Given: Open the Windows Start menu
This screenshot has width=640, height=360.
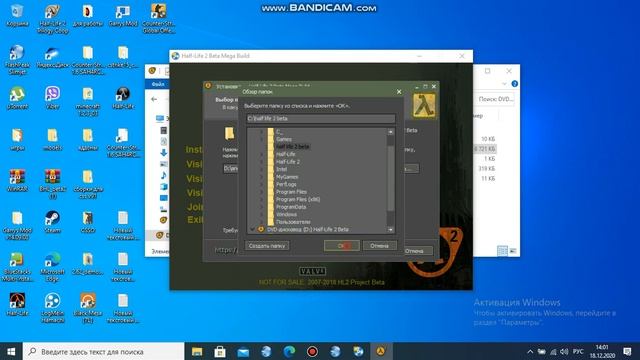Looking at the screenshot, I should coord(11,351).
